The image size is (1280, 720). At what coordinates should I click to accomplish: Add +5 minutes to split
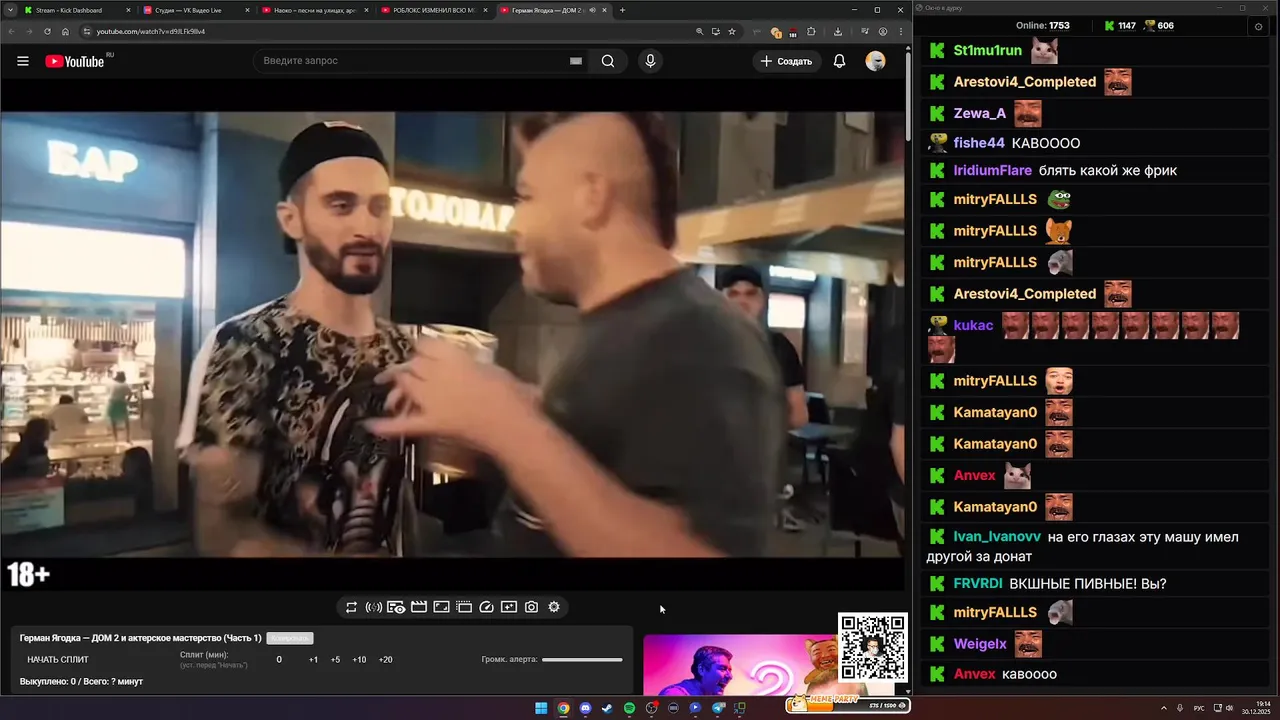pyautogui.click(x=335, y=660)
